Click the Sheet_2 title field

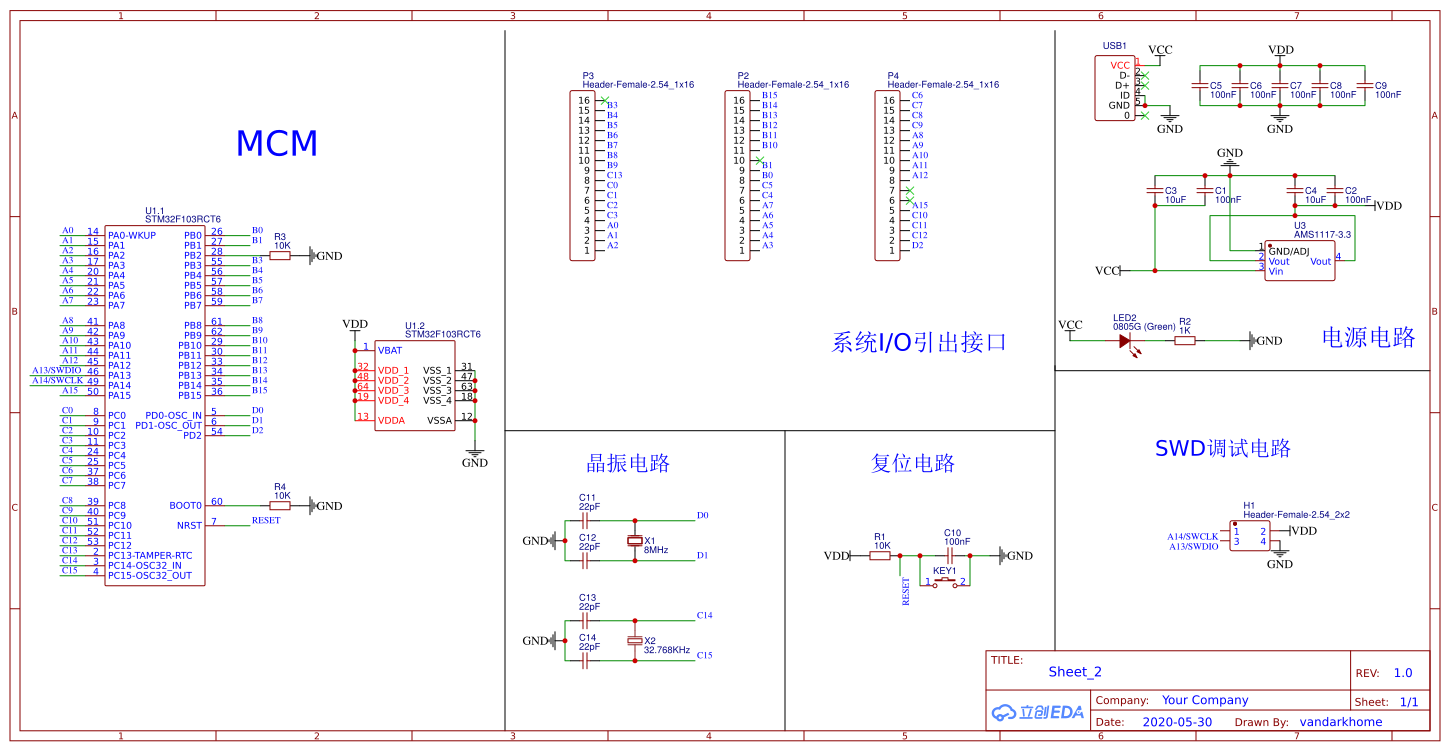pos(1075,672)
